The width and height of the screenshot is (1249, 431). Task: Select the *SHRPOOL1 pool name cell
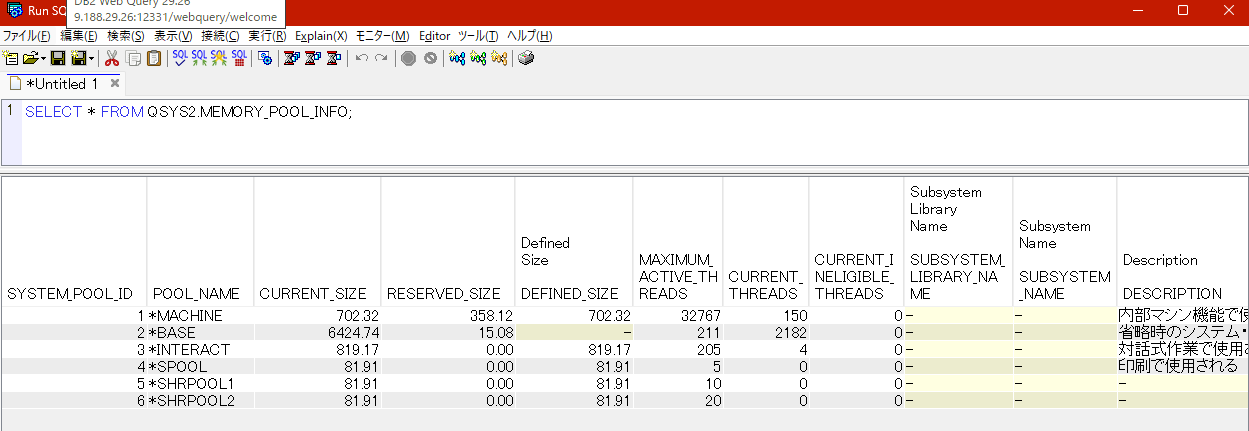[x=200, y=383]
